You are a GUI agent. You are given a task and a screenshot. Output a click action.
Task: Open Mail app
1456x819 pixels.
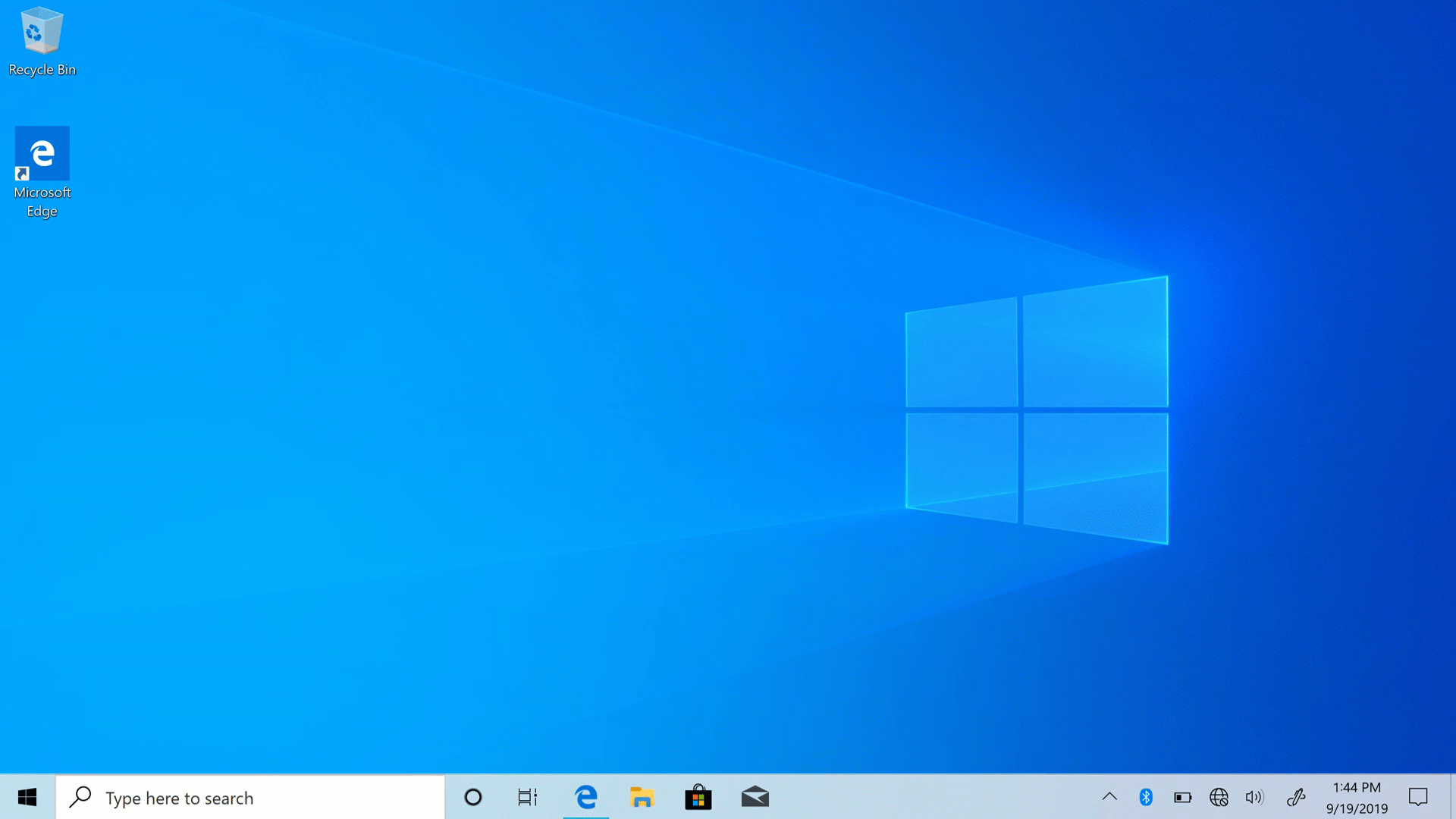click(x=754, y=797)
